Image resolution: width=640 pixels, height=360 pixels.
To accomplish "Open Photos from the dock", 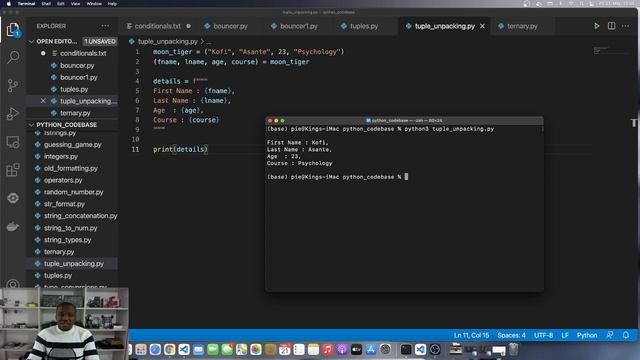I will tap(256, 349).
